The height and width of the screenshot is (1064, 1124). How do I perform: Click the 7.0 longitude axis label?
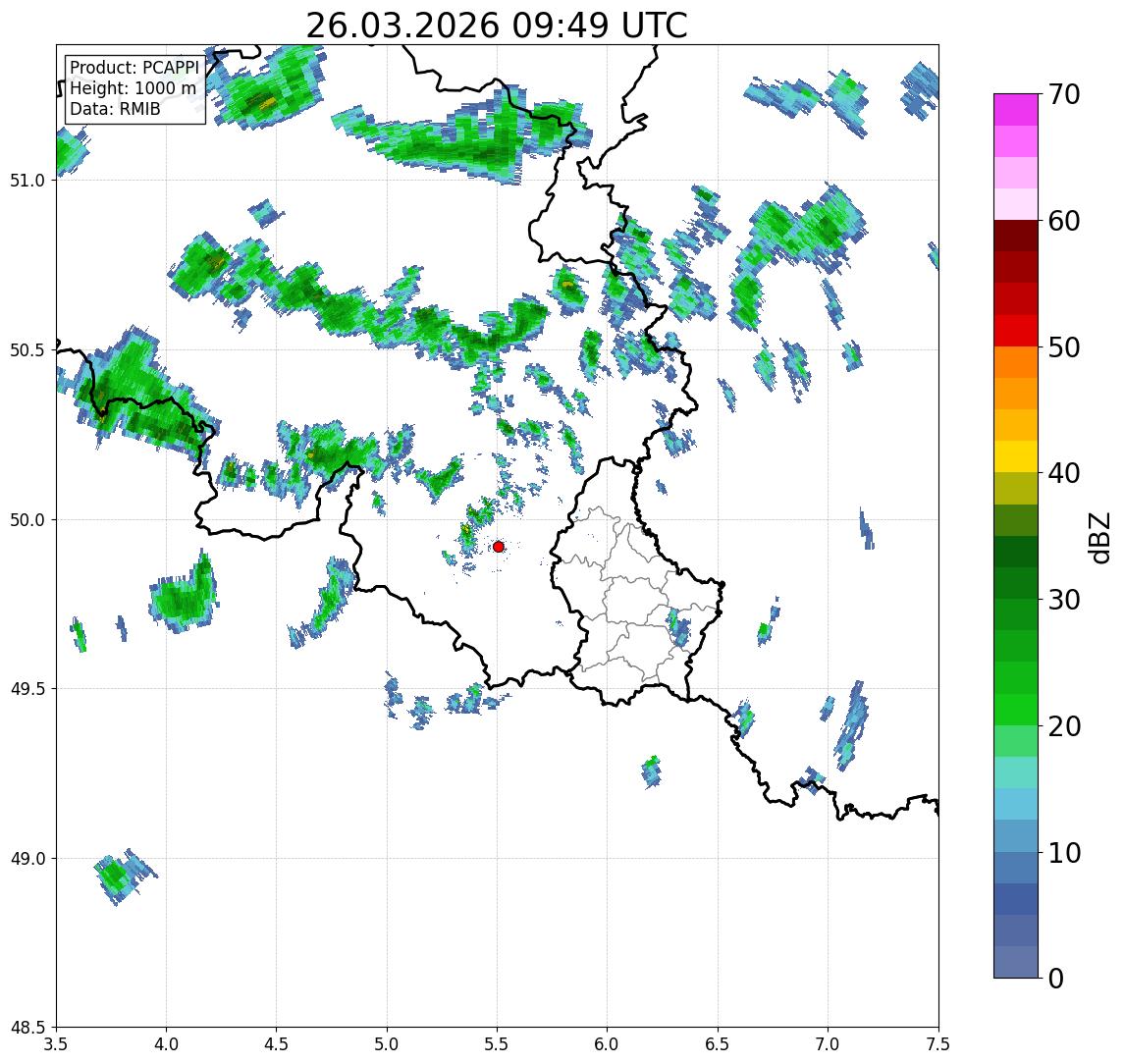point(829,1043)
